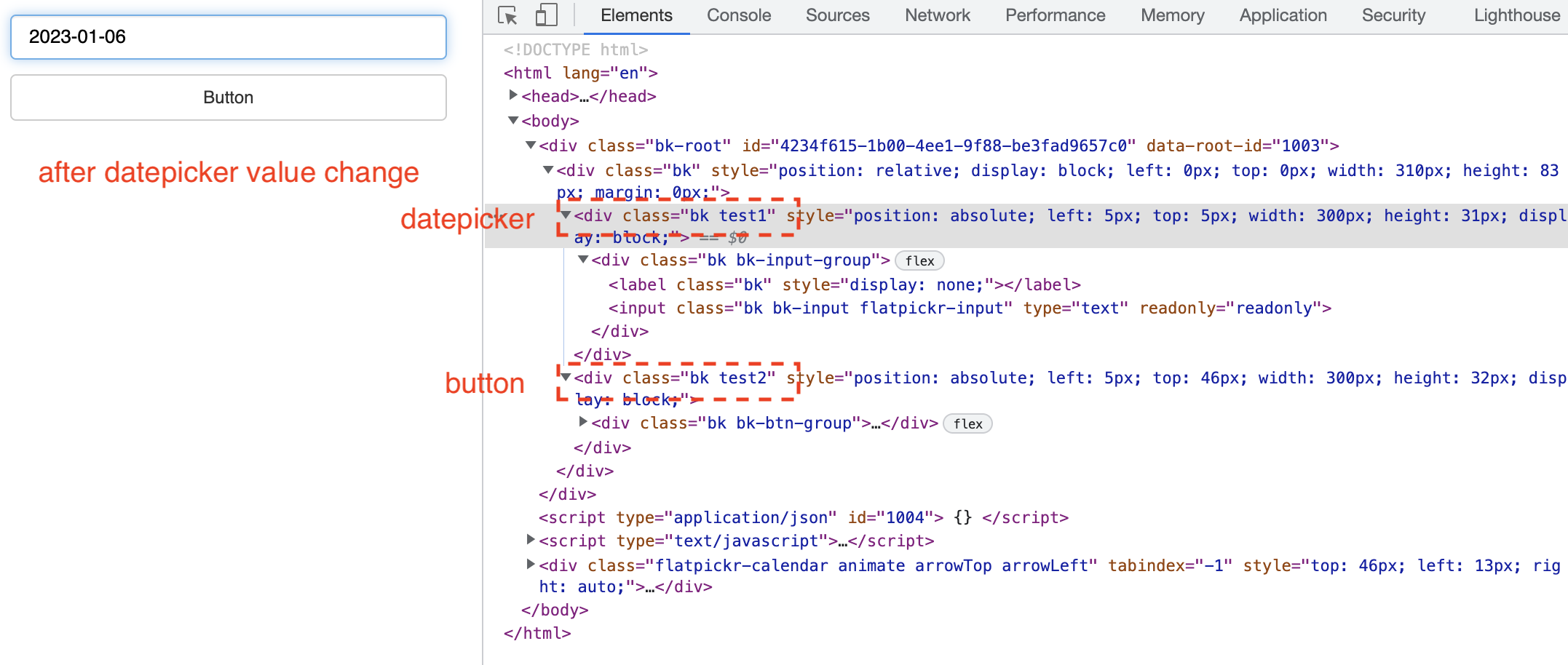Expand the head element node
The height and width of the screenshot is (665, 1568).
tap(513, 95)
